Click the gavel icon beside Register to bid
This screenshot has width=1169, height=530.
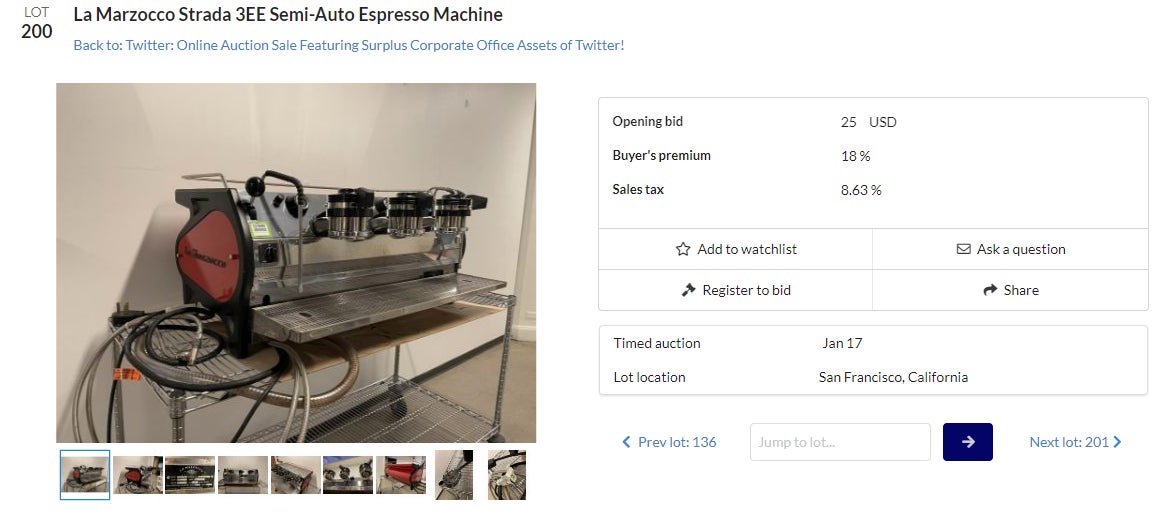point(688,290)
